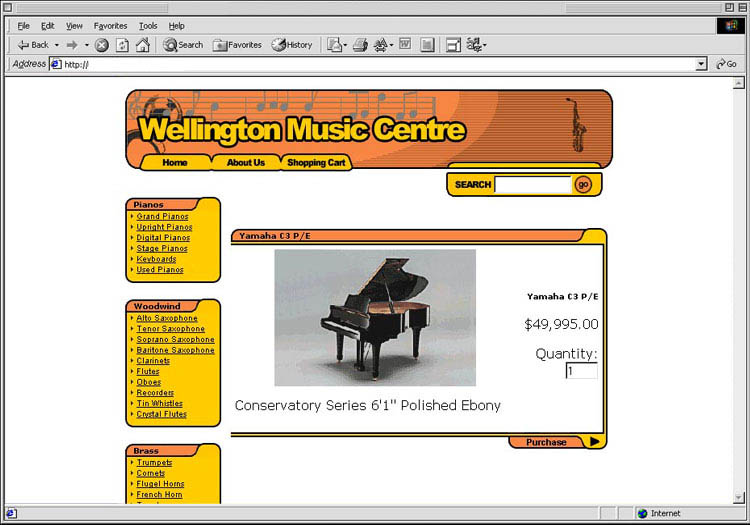Click the address bar Go button
Image resolution: width=750 pixels, height=525 pixels.
click(x=726, y=64)
